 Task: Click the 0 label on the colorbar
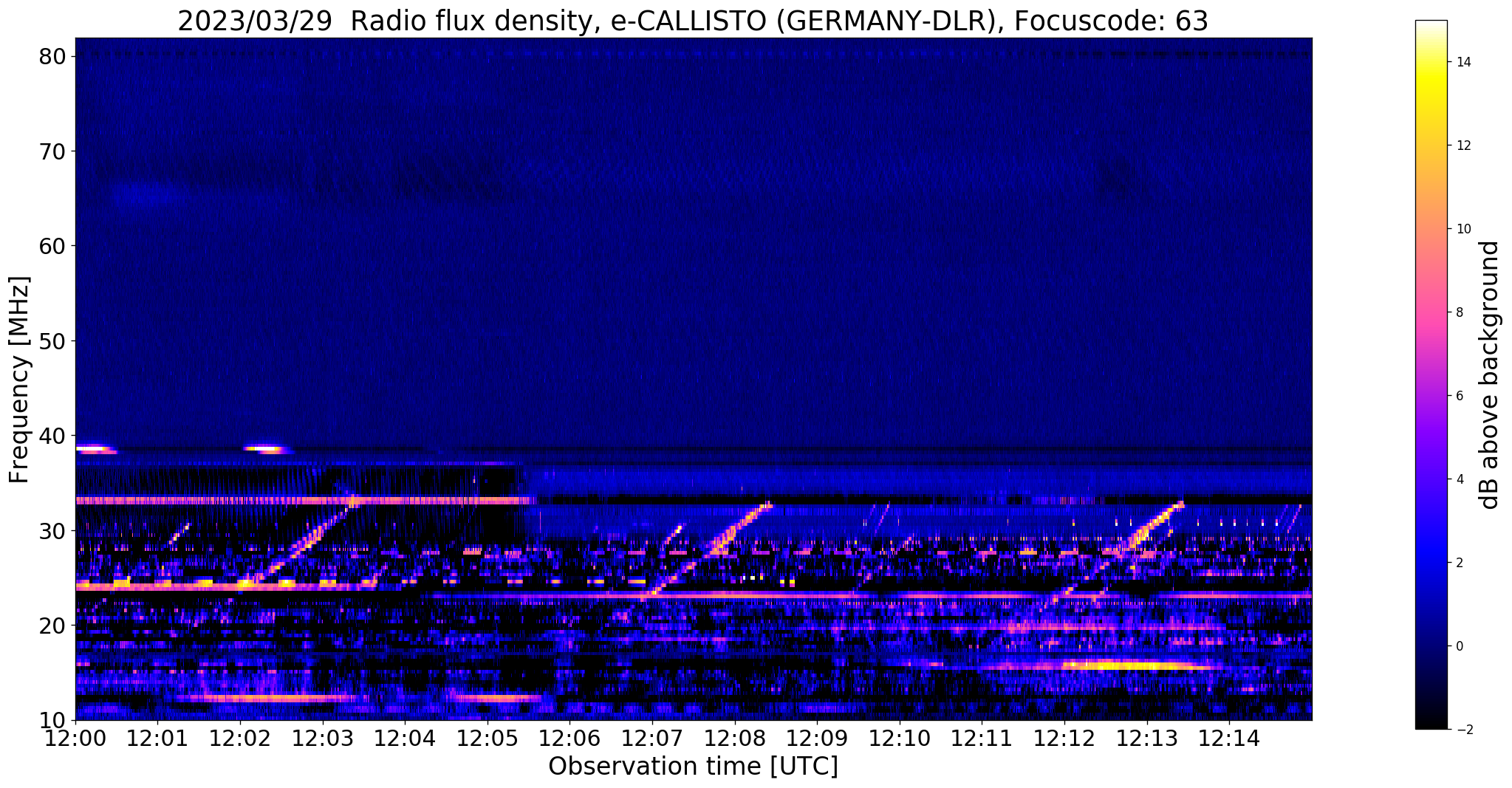coord(1459,646)
